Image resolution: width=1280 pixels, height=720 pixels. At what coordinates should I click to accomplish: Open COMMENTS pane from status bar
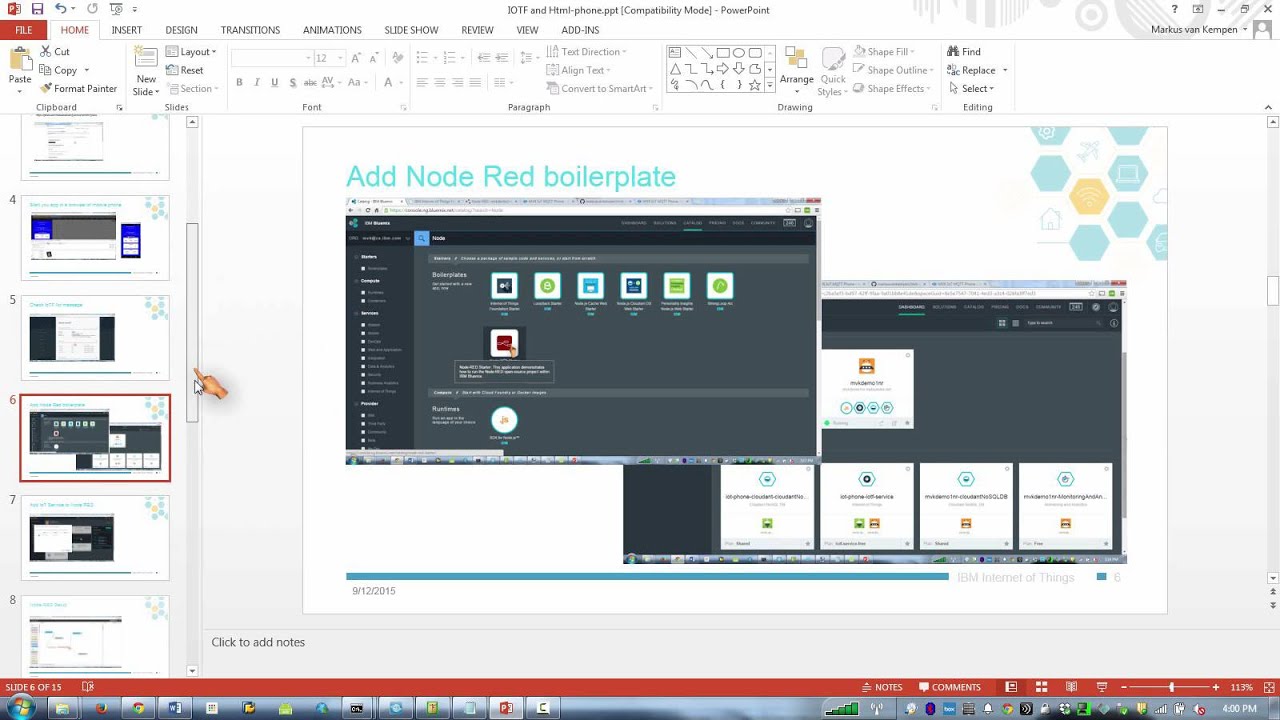point(948,687)
